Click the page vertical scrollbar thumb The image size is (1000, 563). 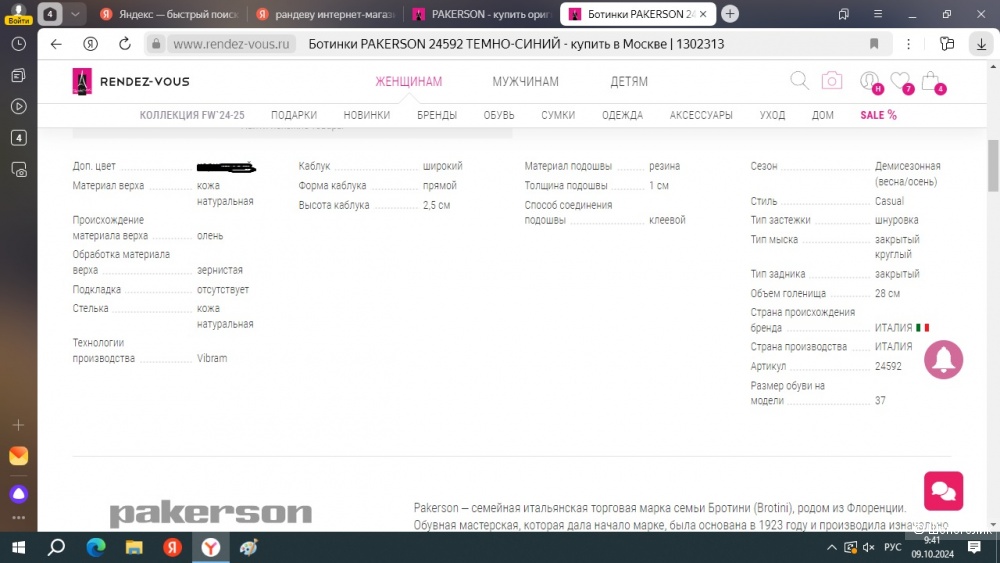(993, 165)
